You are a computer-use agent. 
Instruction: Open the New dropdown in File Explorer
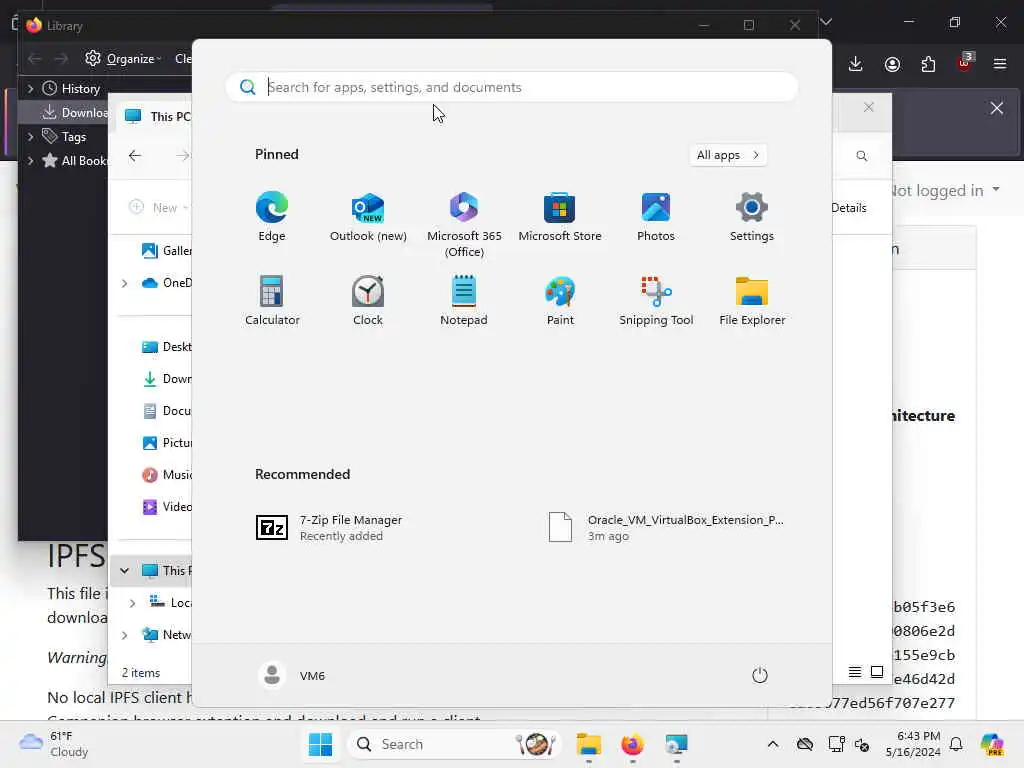coord(159,208)
